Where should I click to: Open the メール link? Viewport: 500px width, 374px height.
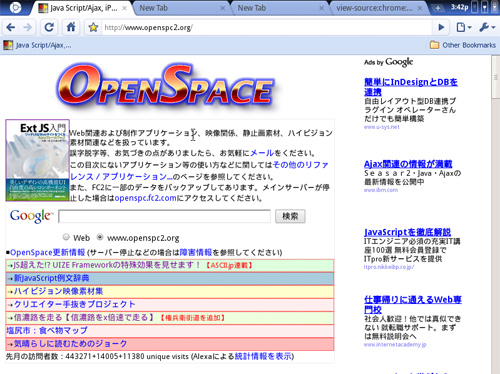tap(262, 153)
